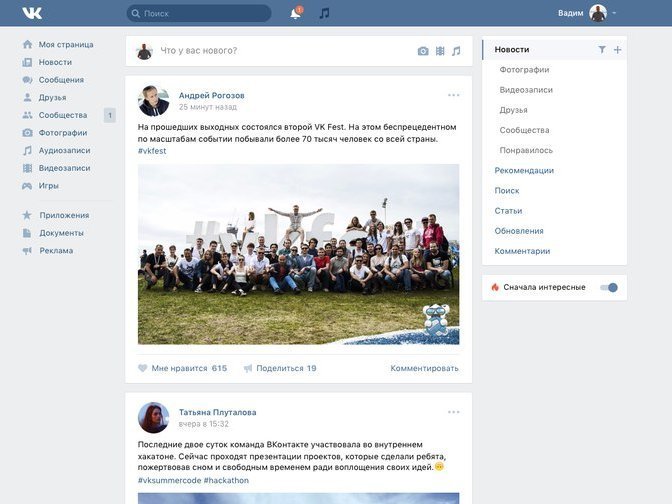Open Сообщения in left sidebar

tap(61, 80)
